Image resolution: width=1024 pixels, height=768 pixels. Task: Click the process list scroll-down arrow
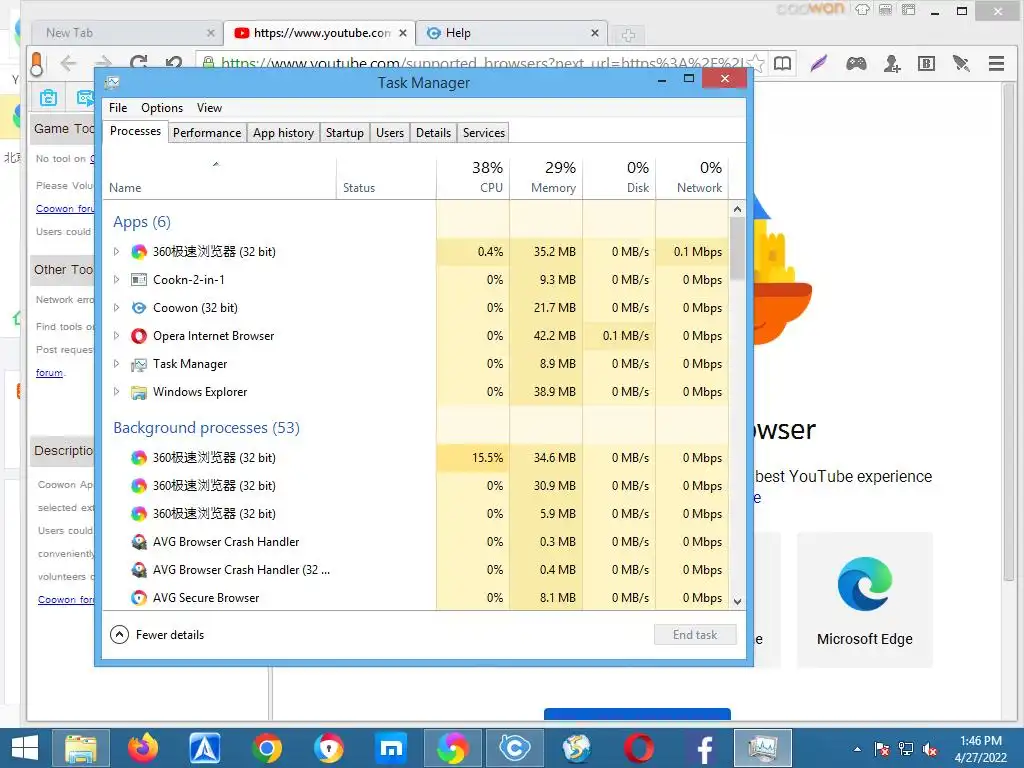coord(737,601)
